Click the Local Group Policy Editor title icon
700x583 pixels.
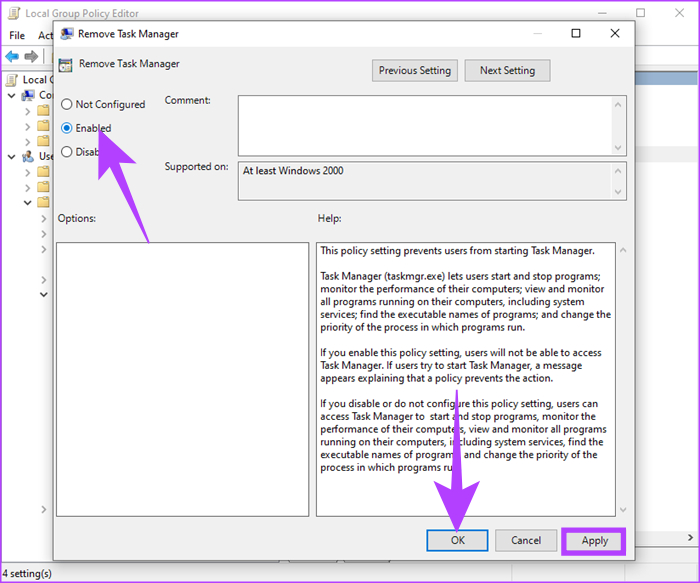coord(14,13)
